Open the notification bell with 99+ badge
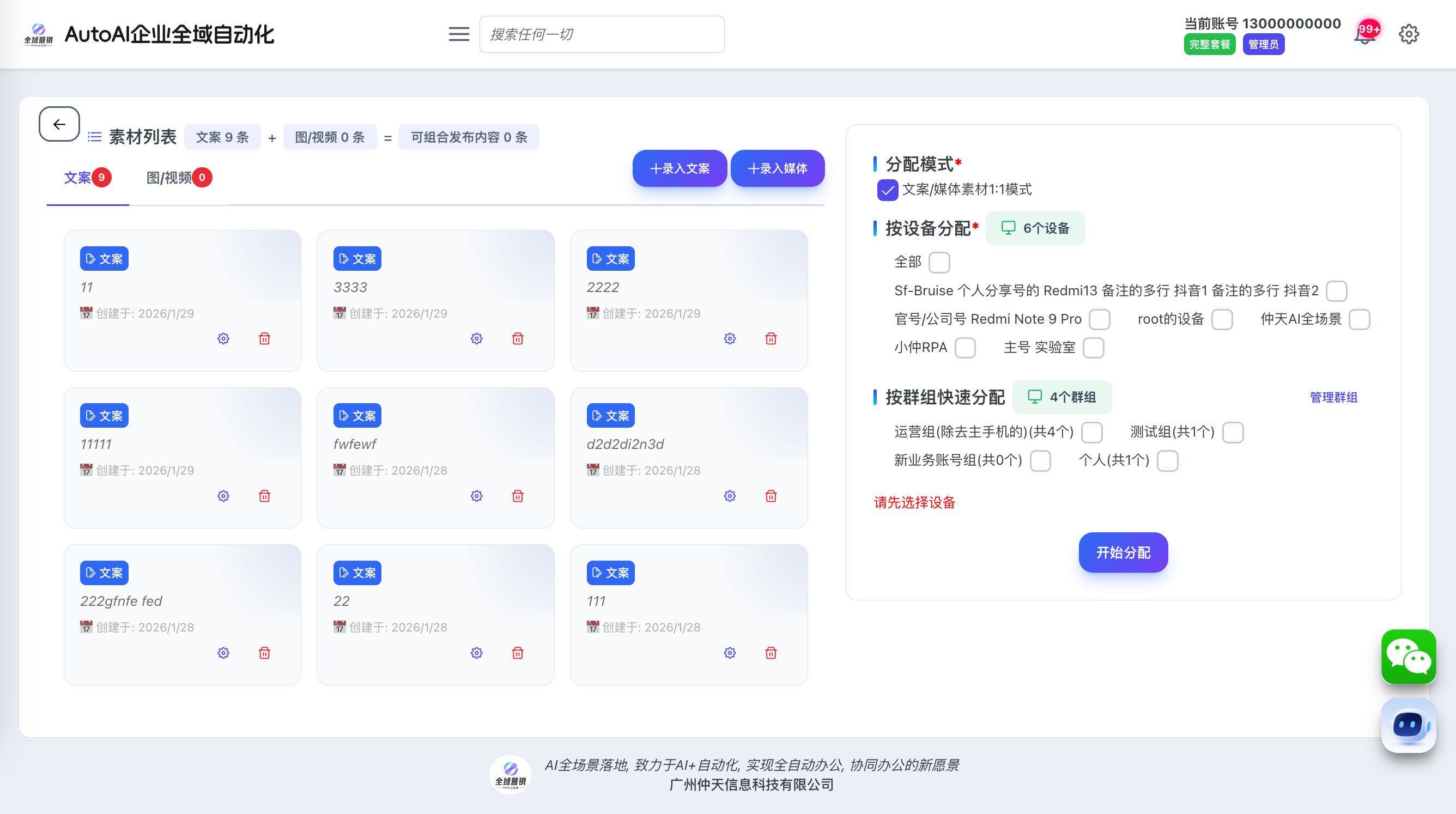 pyautogui.click(x=1364, y=35)
